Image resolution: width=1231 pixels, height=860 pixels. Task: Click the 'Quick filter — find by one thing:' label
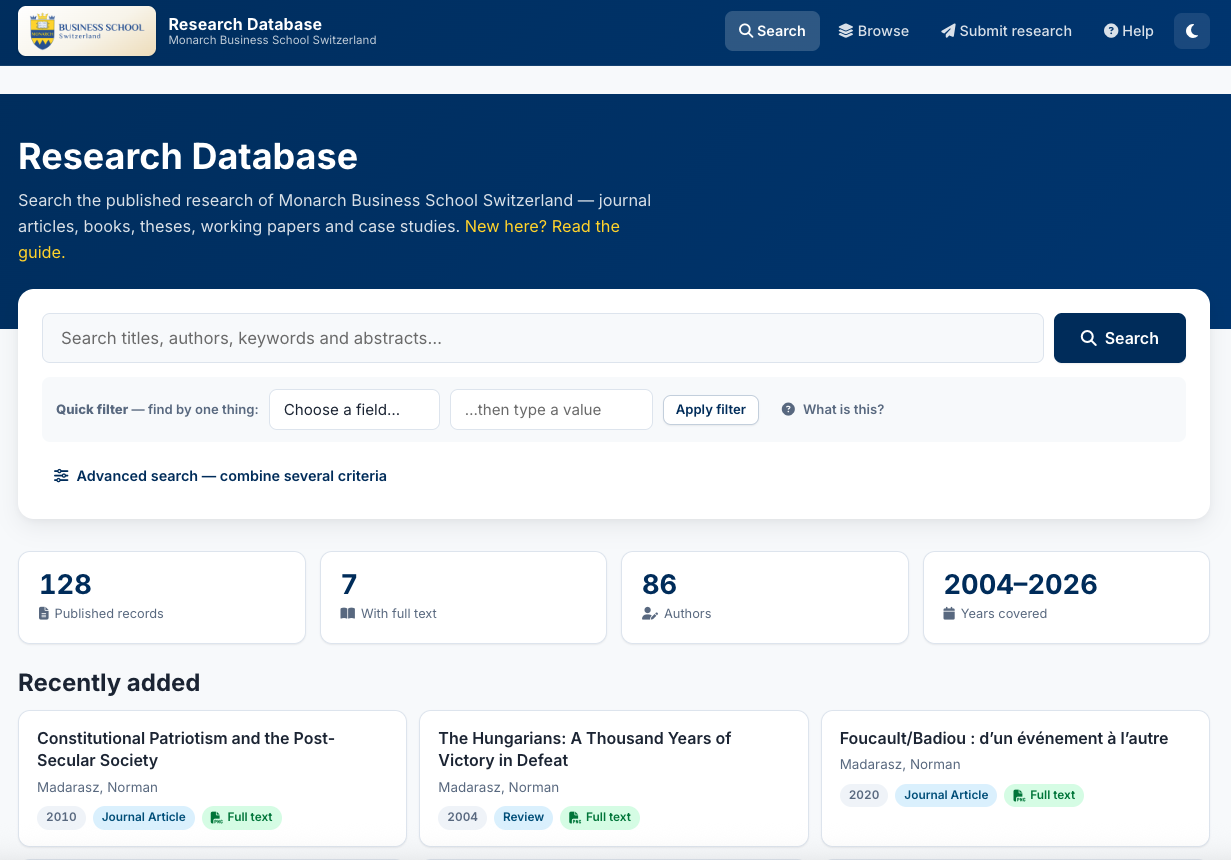(x=157, y=410)
